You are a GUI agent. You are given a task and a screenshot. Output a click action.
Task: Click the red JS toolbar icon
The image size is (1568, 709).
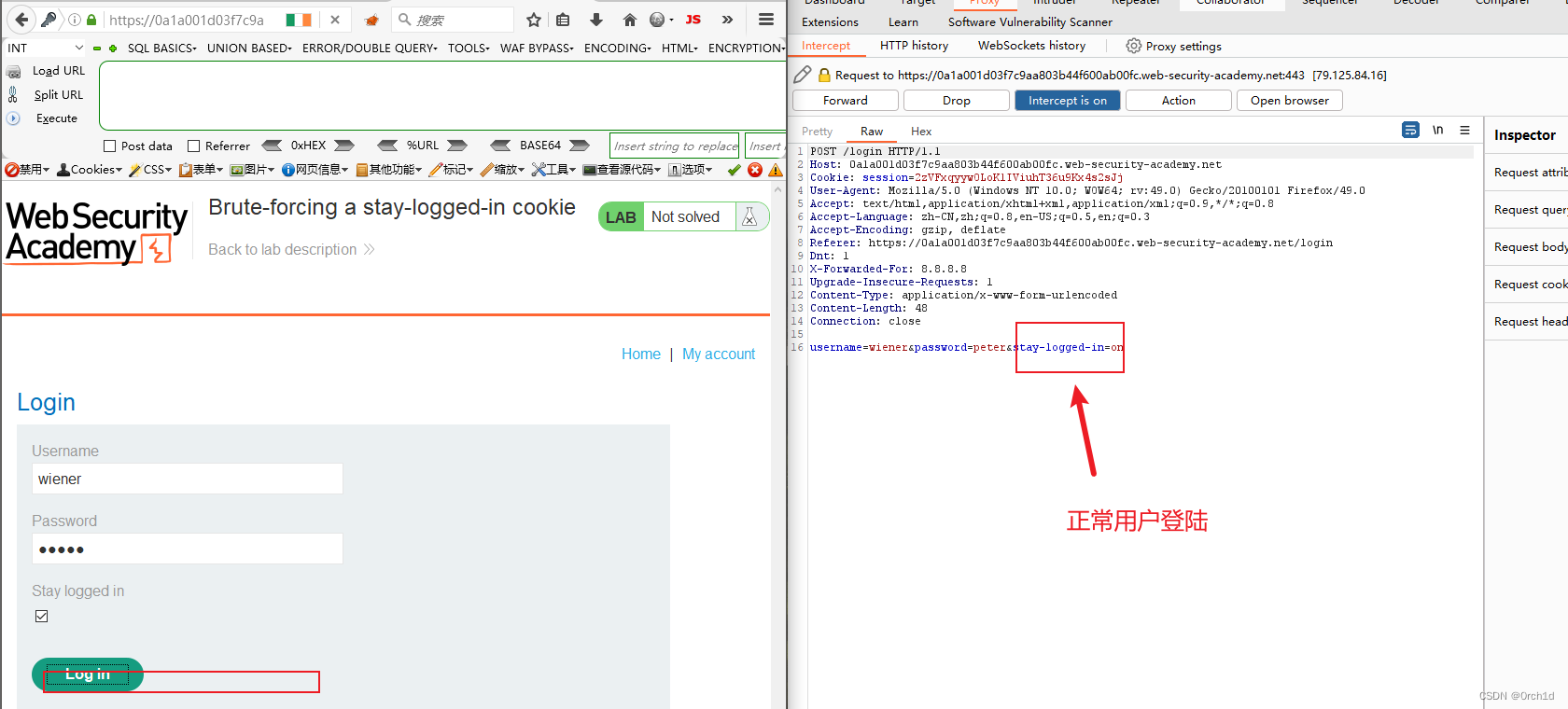(x=693, y=20)
